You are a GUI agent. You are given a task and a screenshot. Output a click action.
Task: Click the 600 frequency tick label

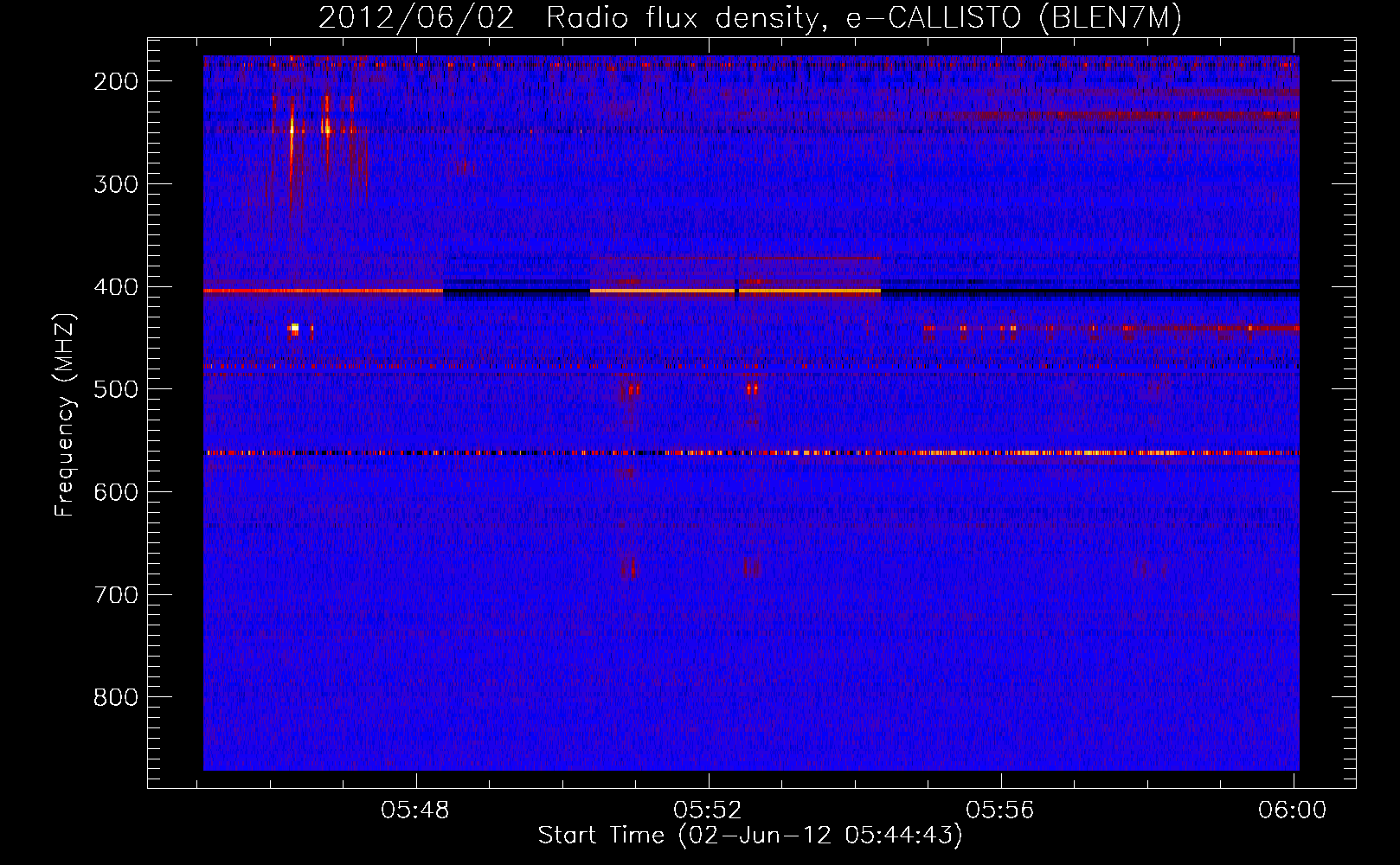(116, 492)
